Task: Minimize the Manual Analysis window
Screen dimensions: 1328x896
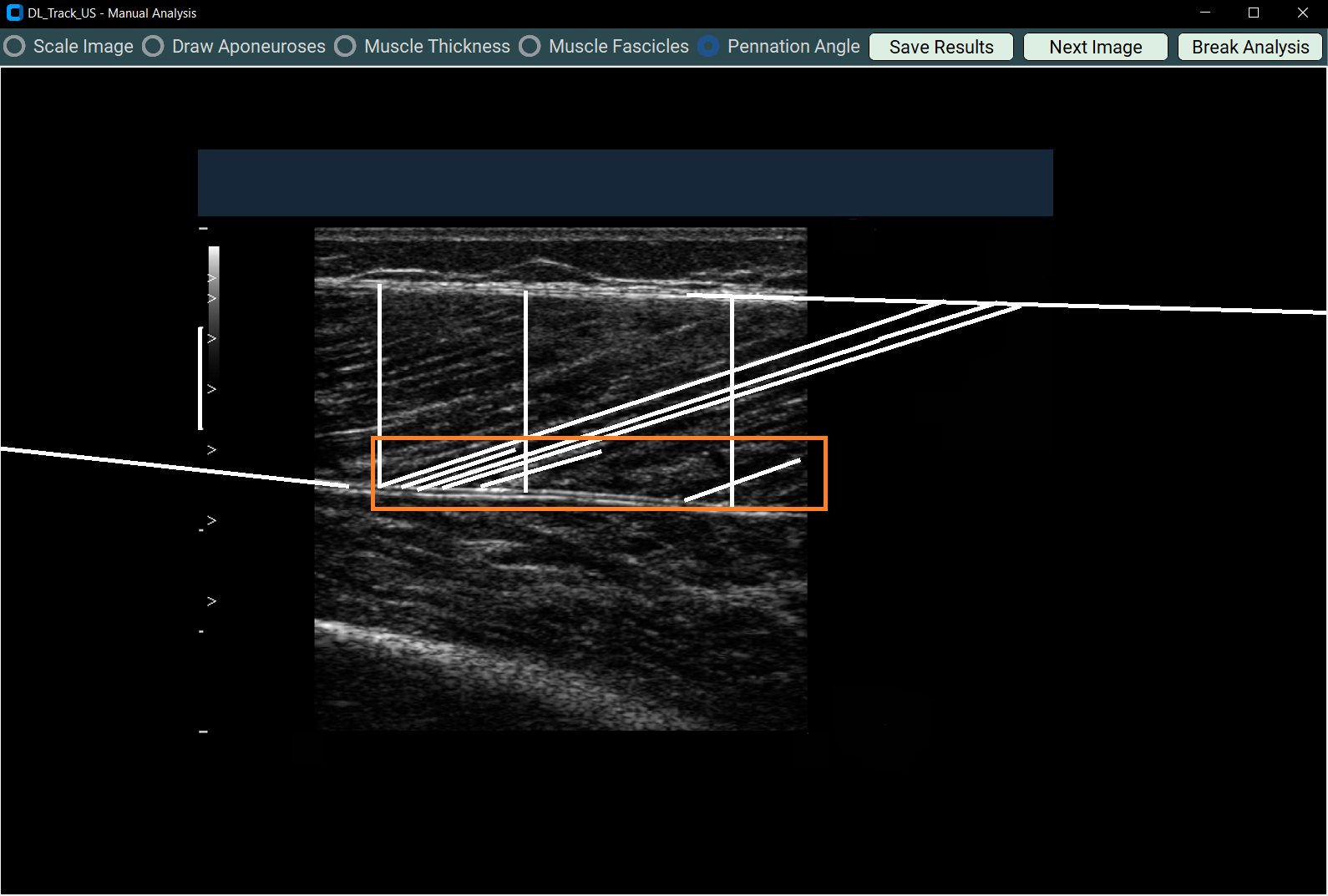Action: coord(1204,13)
